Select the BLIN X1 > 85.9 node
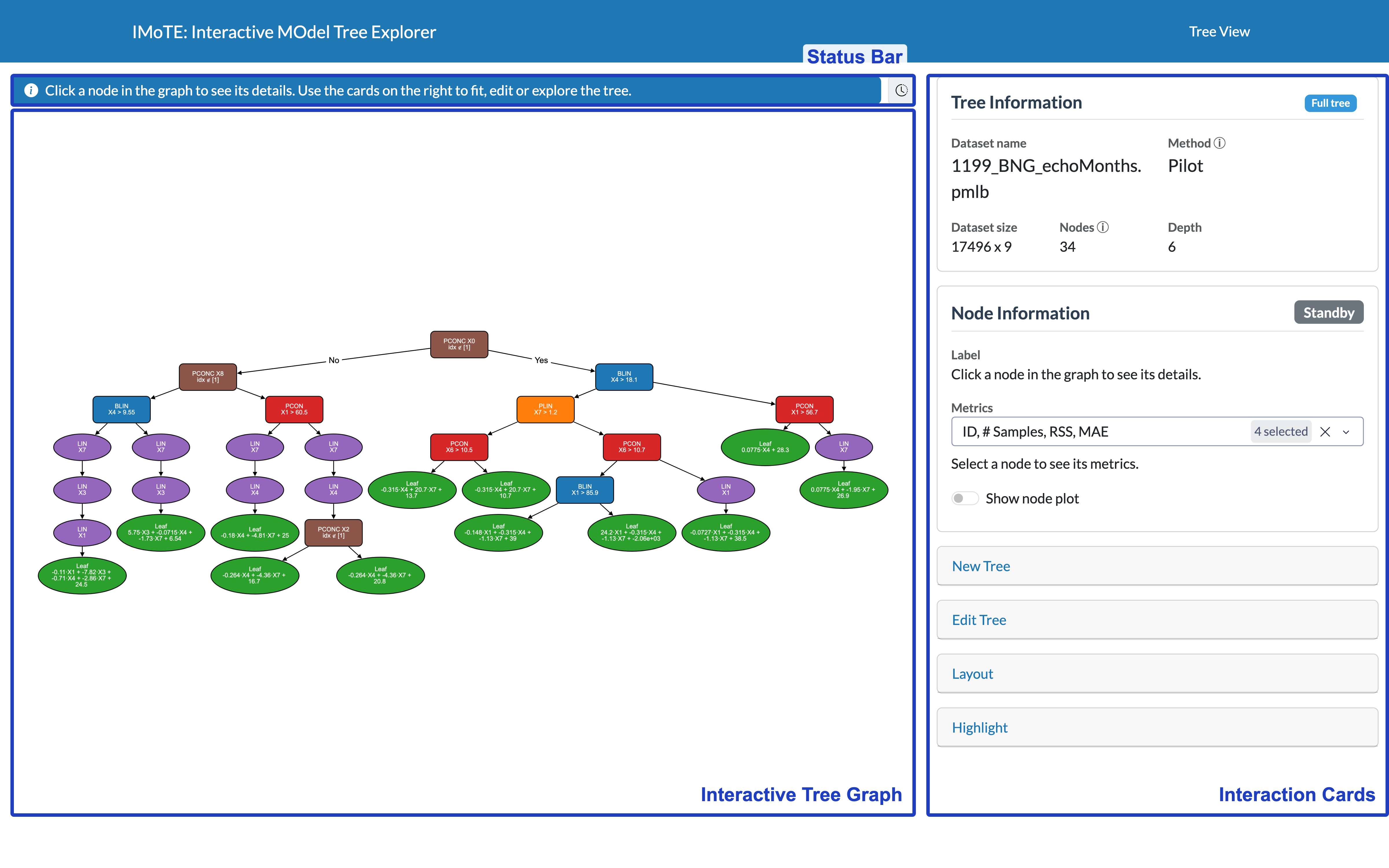The image size is (1389, 868). (x=585, y=490)
